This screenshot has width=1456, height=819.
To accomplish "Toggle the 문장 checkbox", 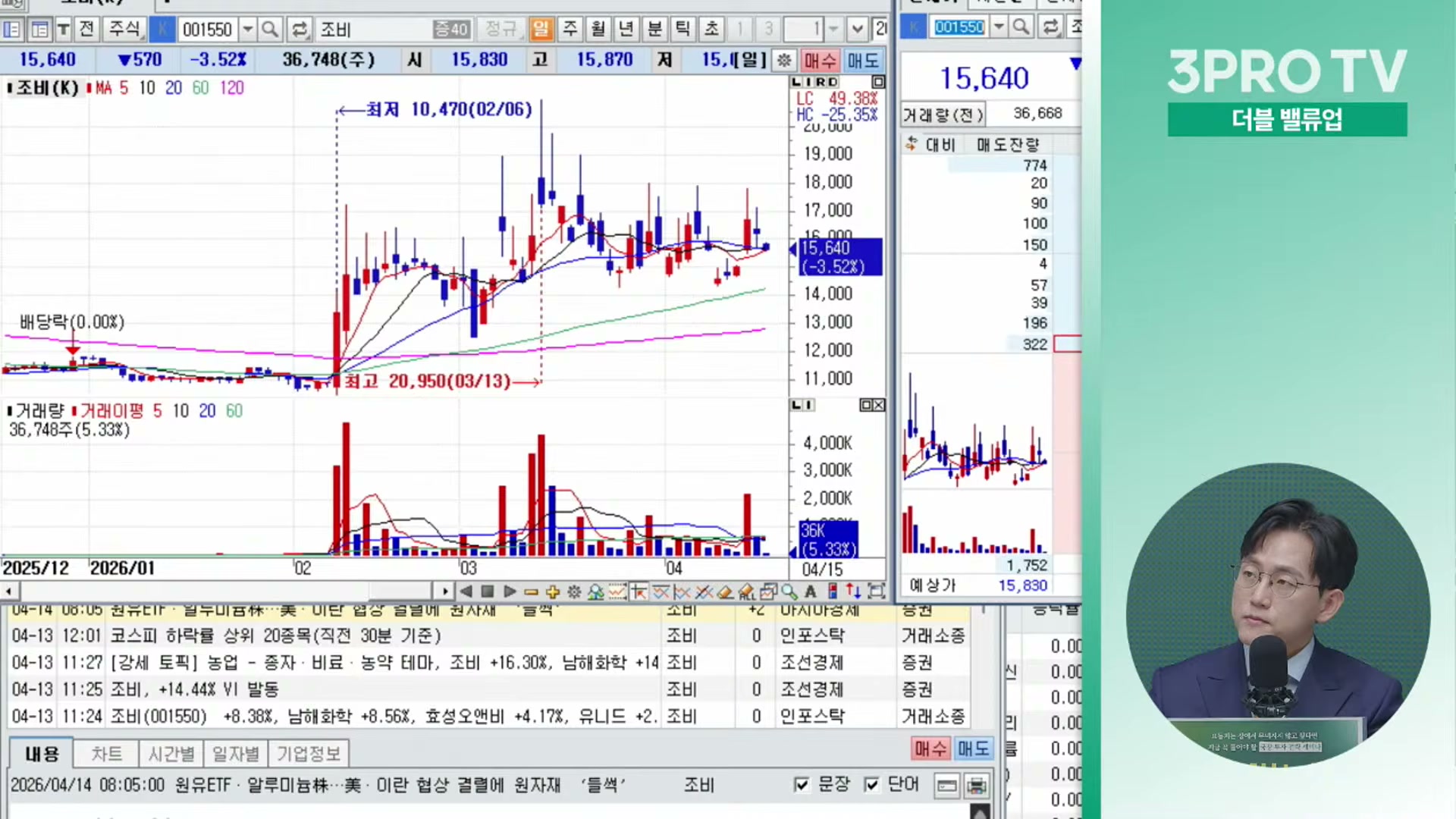I will [x=802, y=784].
